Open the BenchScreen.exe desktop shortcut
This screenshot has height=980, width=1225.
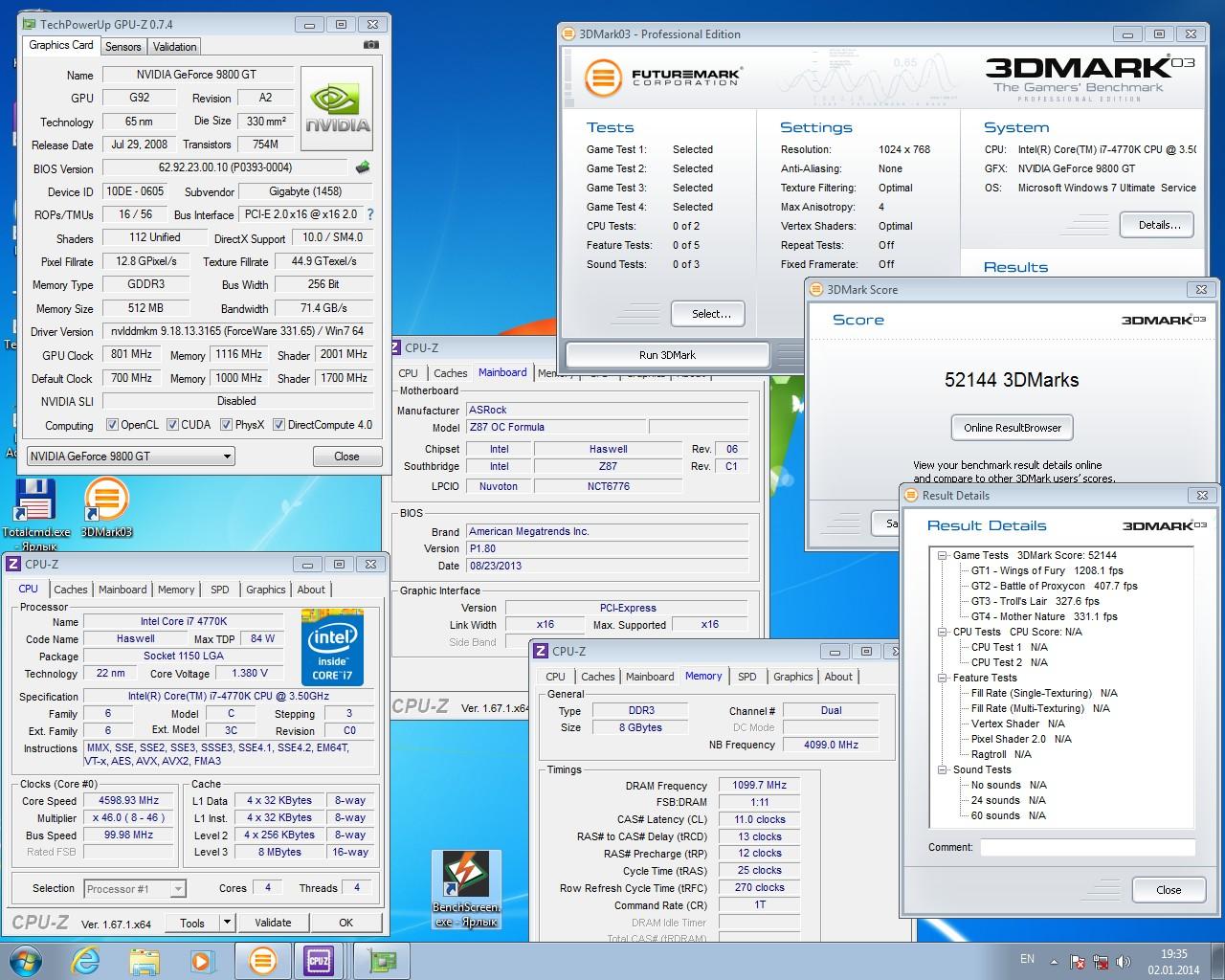point(466,889)
